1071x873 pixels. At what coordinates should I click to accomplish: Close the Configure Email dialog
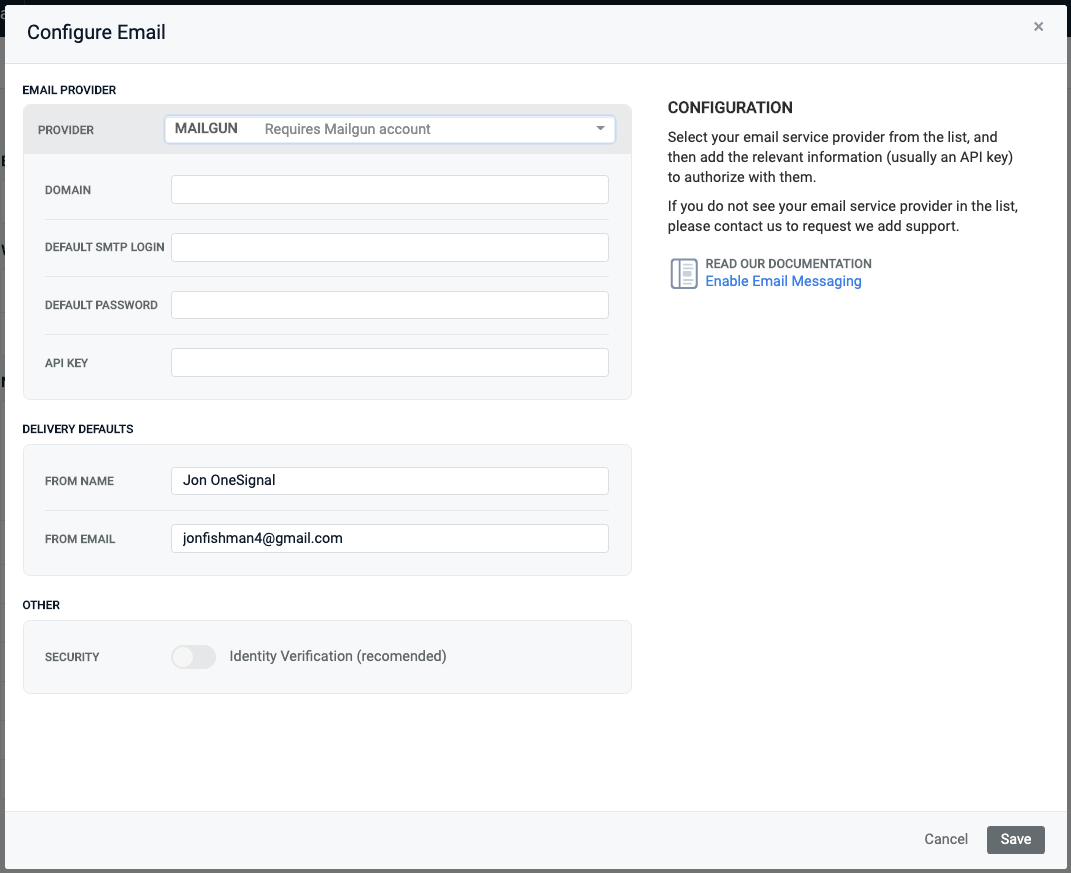[1038, 27]
